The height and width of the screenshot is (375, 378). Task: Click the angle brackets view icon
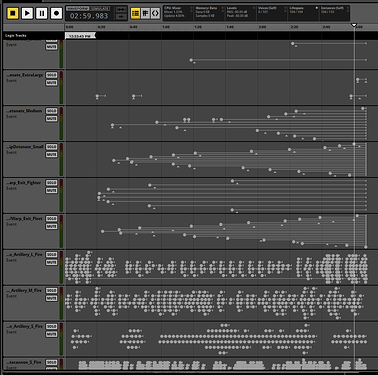(155, 13)
